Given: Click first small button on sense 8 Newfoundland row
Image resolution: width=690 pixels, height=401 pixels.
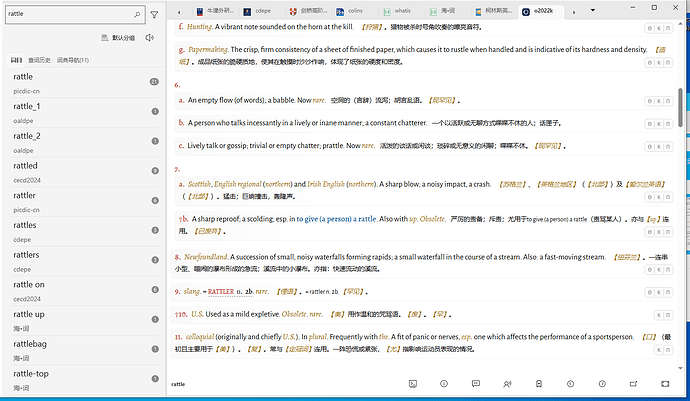Looking at the screenshot, I should (x=650, y=269).
